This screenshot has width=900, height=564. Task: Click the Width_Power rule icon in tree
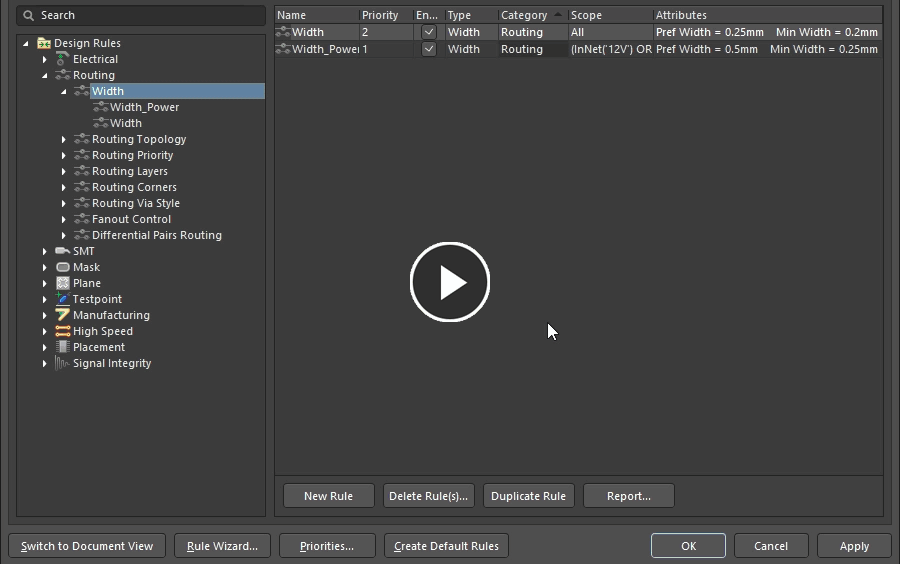point(100,107)
